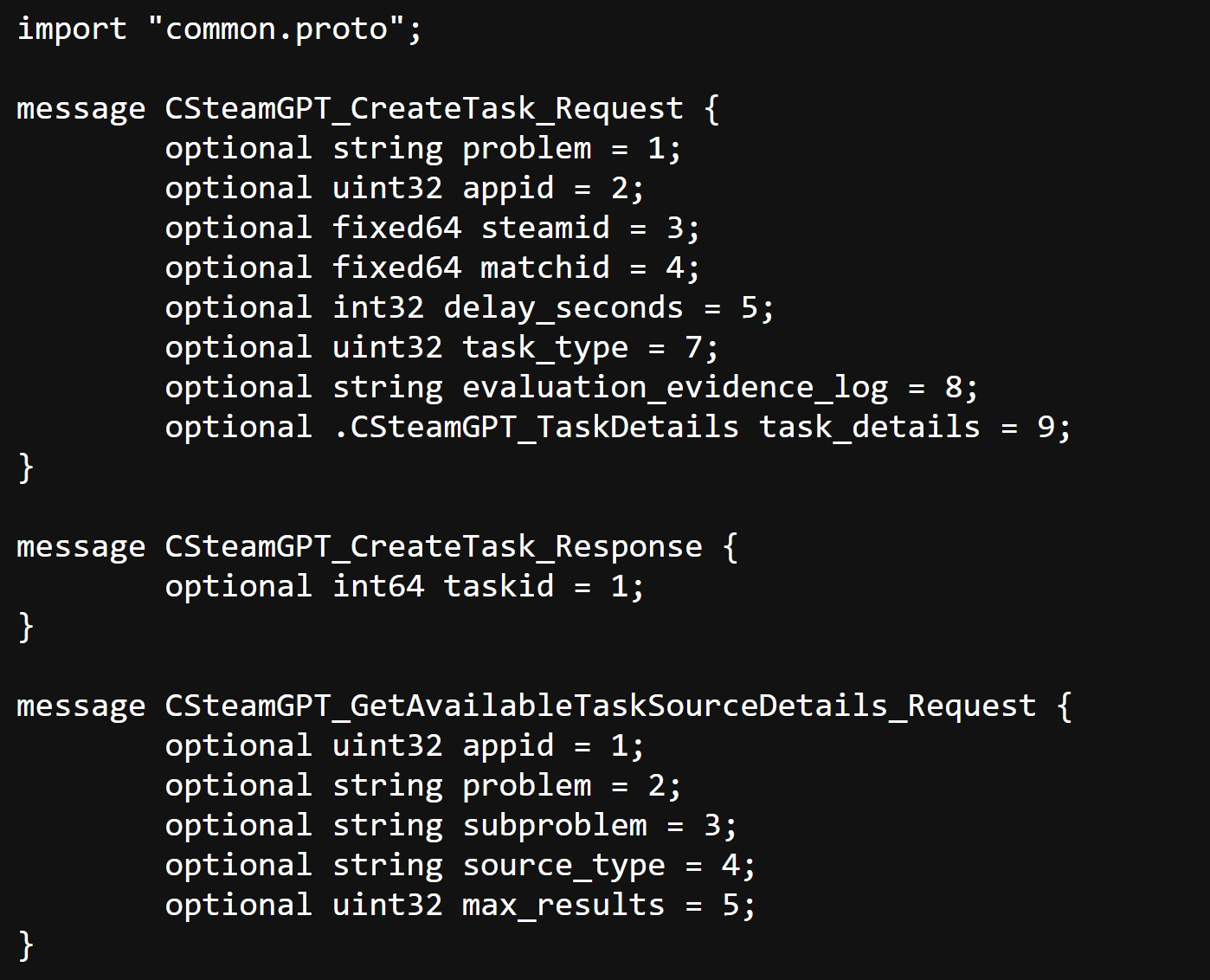Click the max_results field name
Image resolution: width=1210 pixels, height=980 pixels.
pyautogui.click(x=563, y=906)
